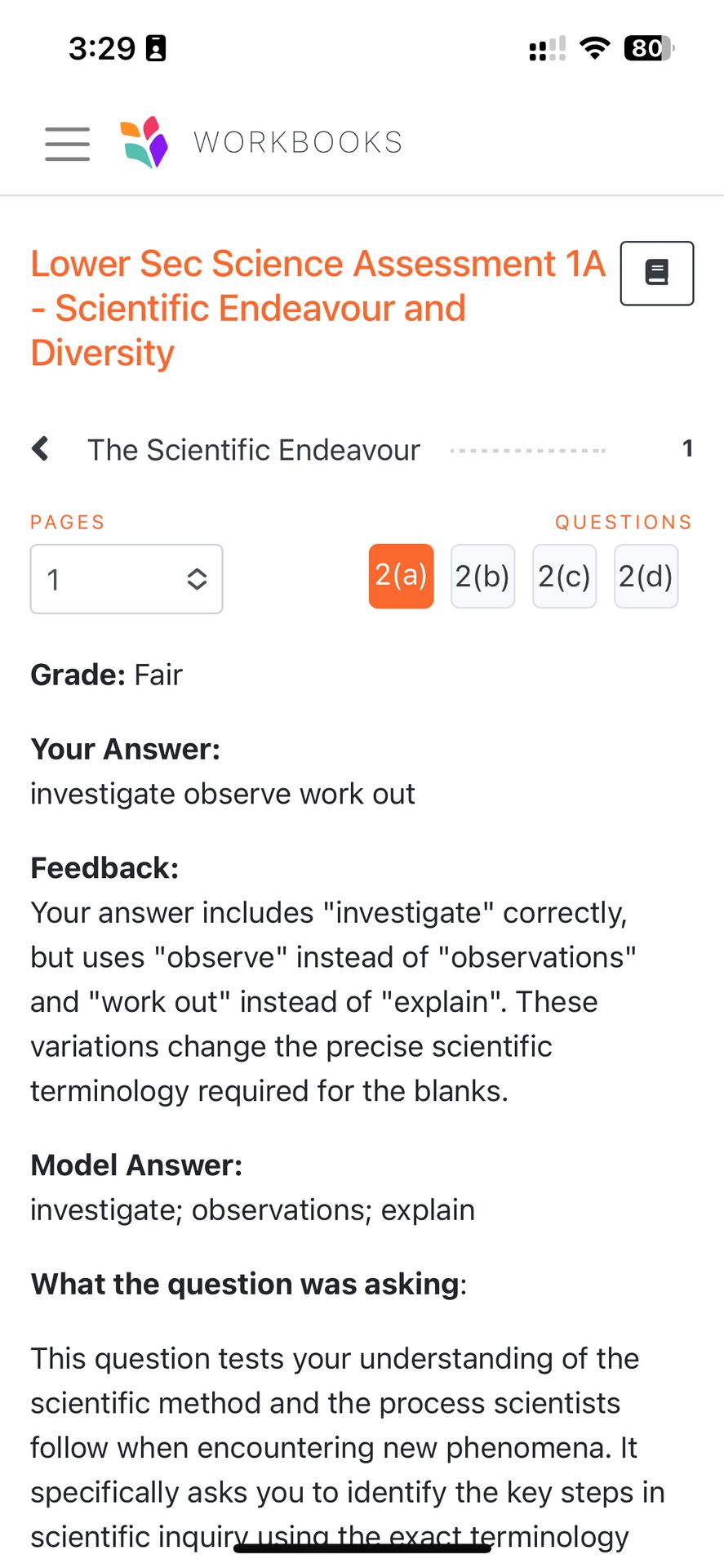Screen dimensions: 724x1568
Task: Click the up-down arrows on page selector
Action: coord(197,579)
